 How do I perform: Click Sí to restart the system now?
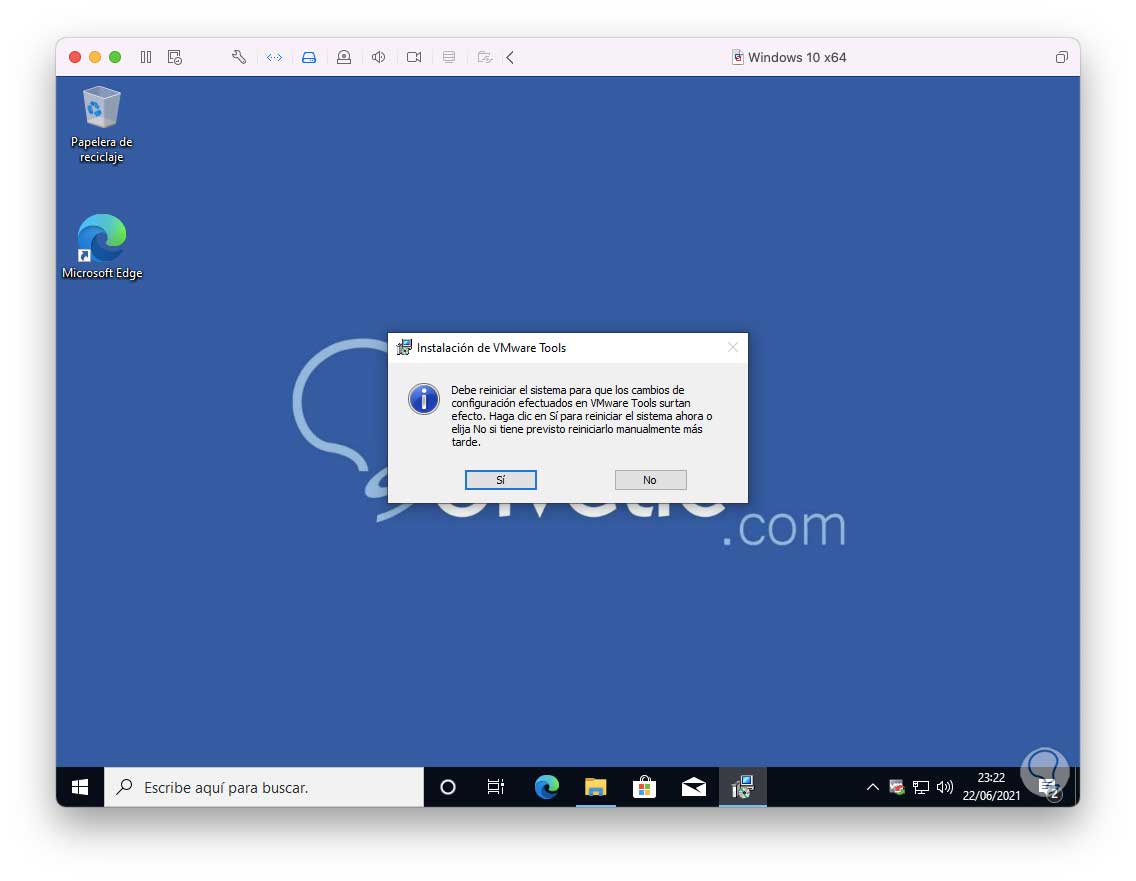coord(501,480)
